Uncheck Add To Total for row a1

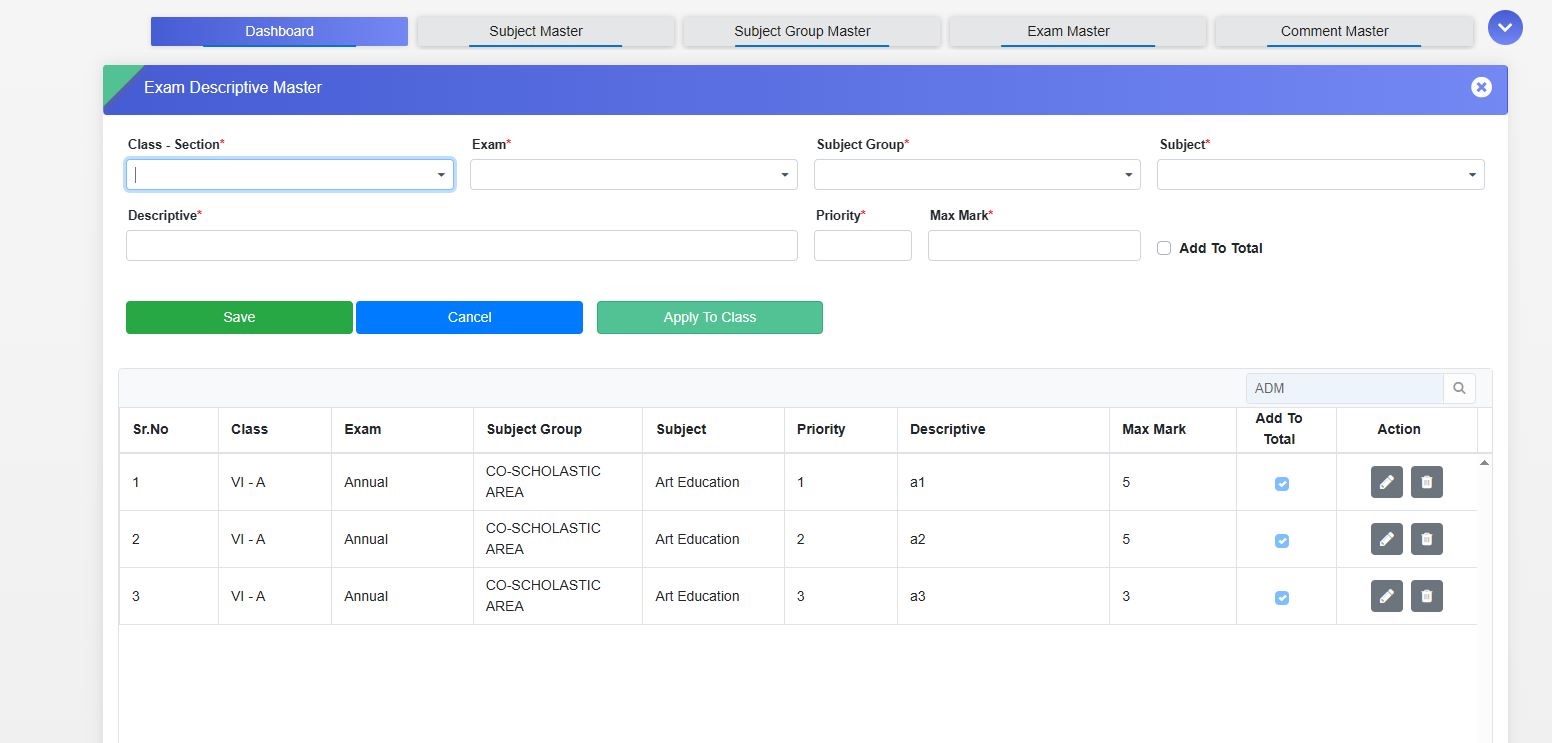point(1281,484)
